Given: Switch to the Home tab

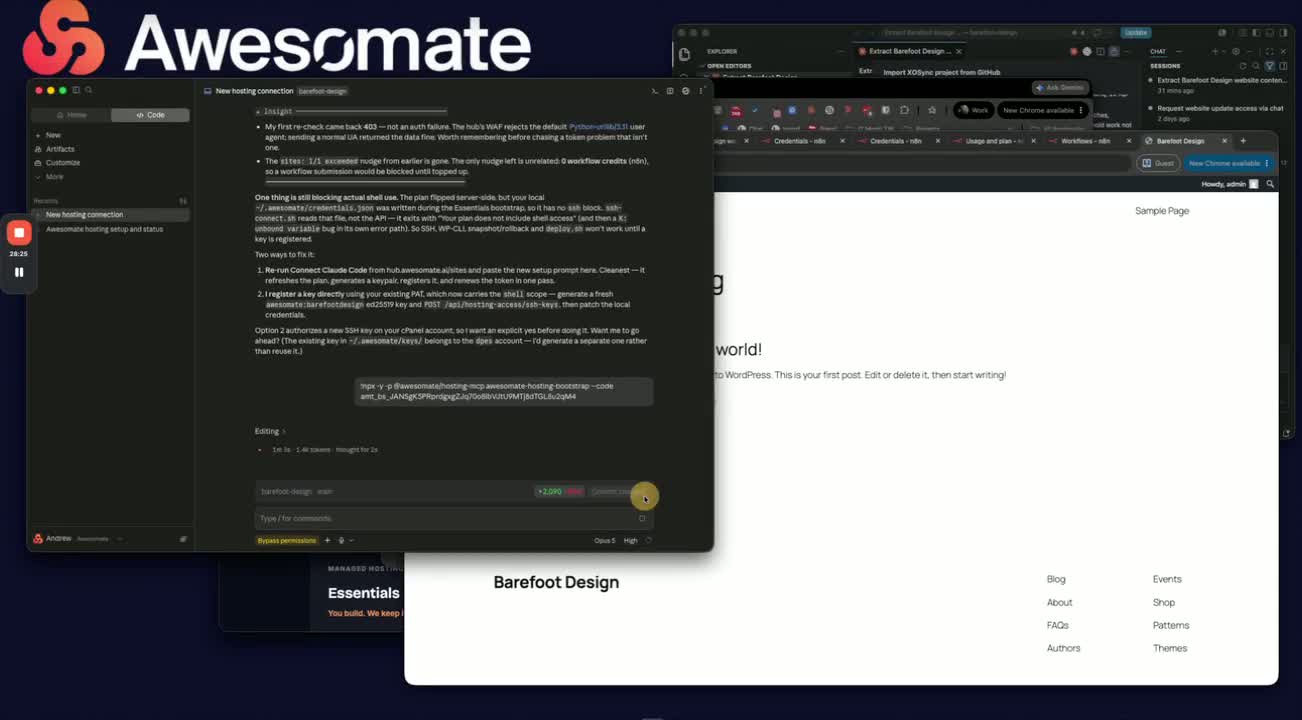Looking at the screenshot, I should tap(72, 115).
